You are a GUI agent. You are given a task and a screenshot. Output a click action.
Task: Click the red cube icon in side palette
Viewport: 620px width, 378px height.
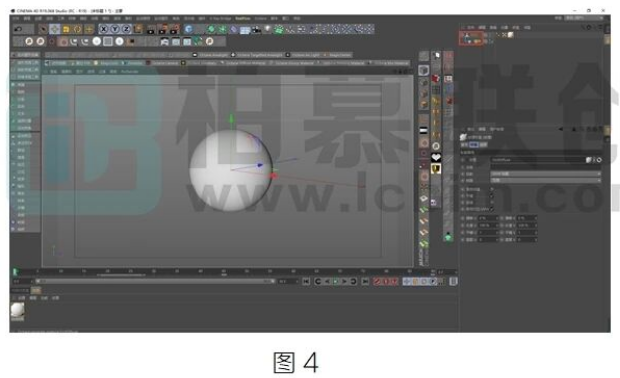coord(436,78)
